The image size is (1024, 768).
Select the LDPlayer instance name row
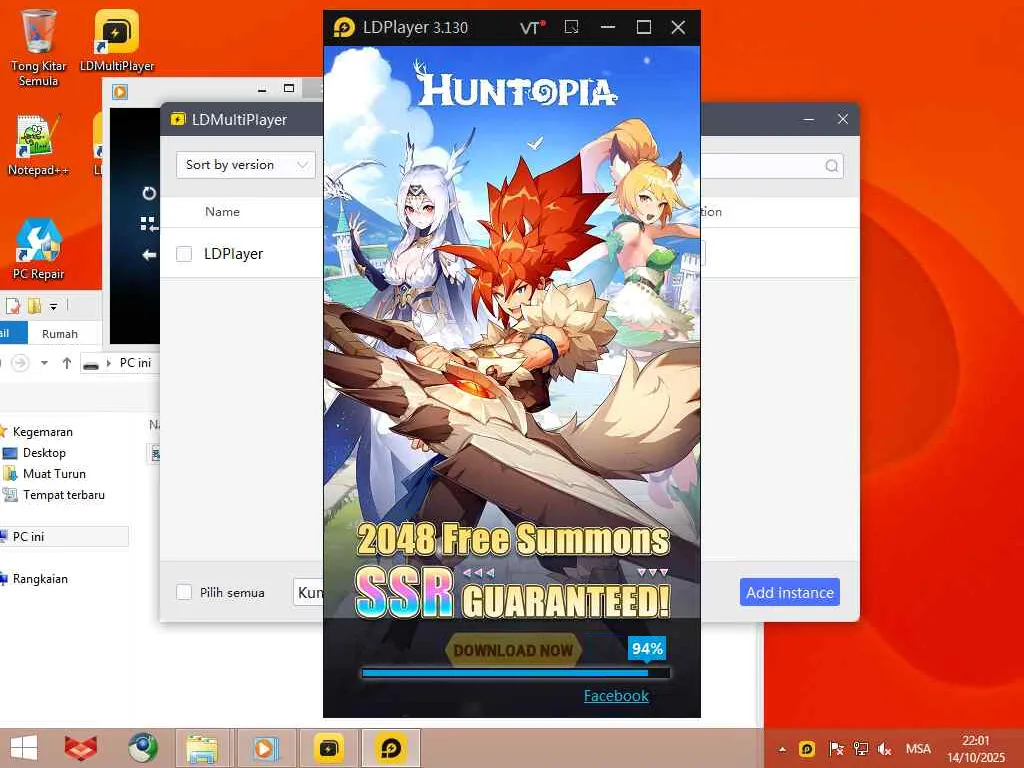click(x=233, y=253)
